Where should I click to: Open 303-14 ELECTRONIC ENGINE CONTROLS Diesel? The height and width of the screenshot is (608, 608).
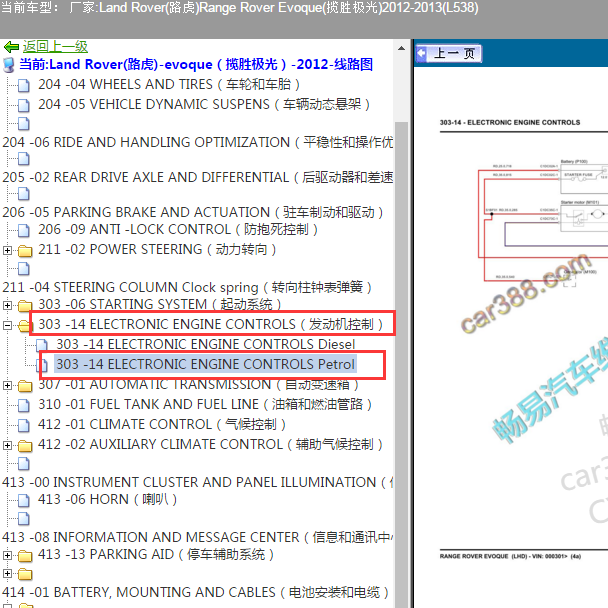[x=206, y=344]
